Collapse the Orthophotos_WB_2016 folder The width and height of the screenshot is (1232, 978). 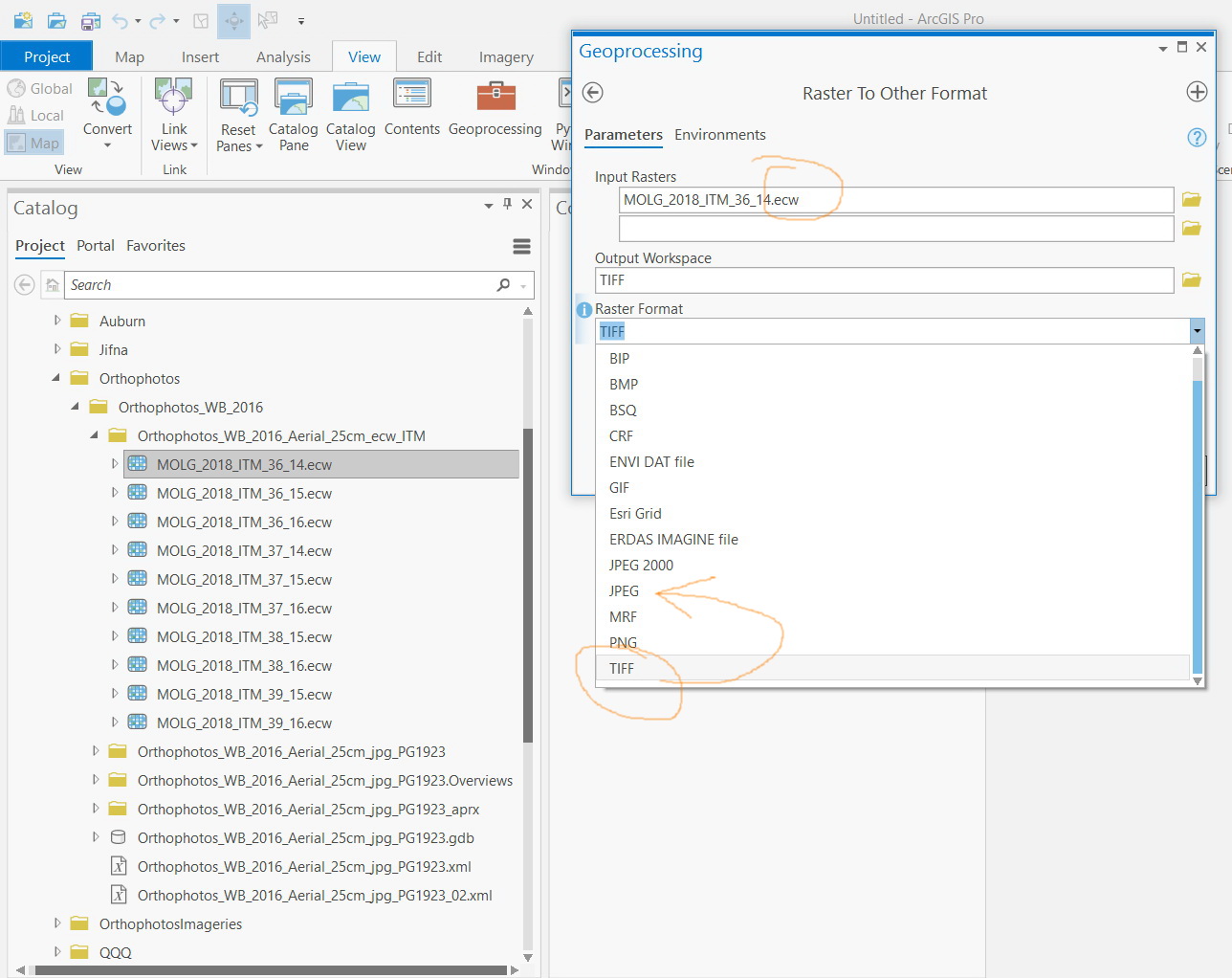(x=76, y=407)
